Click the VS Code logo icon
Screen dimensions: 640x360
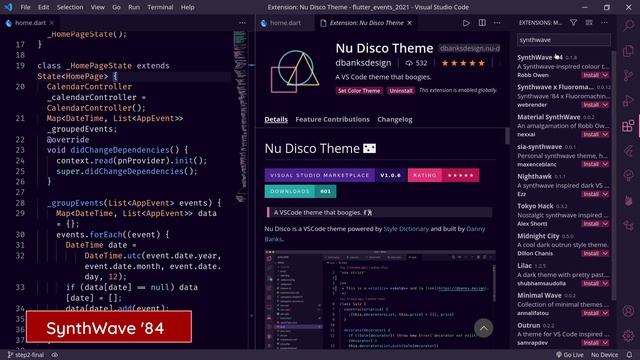[x=8, y=7]
